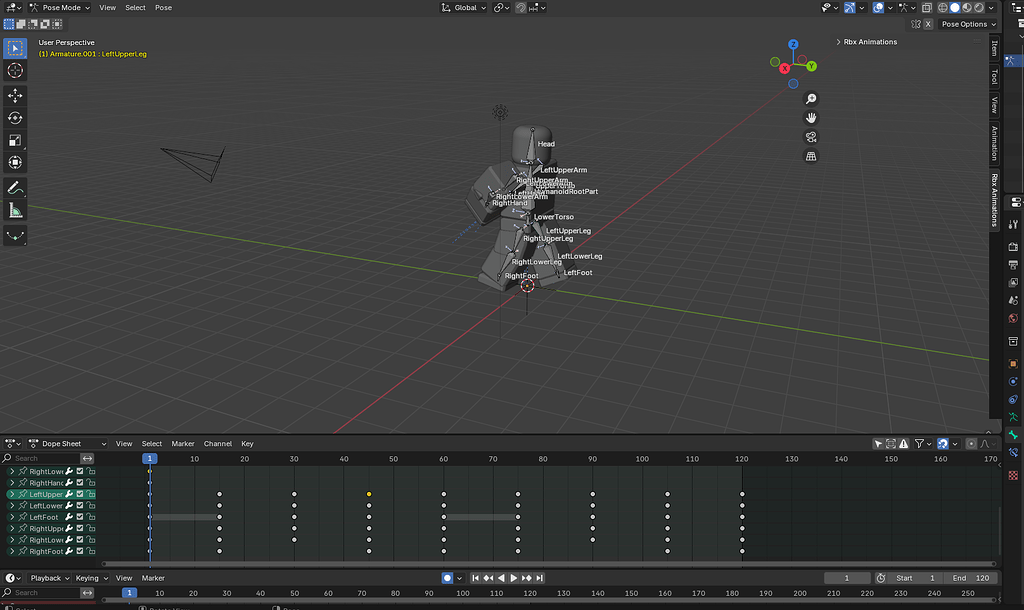This screenshot has height=610, width=1024.
Task: Click the camera view icon in the viewport
Action: point(811,137)
